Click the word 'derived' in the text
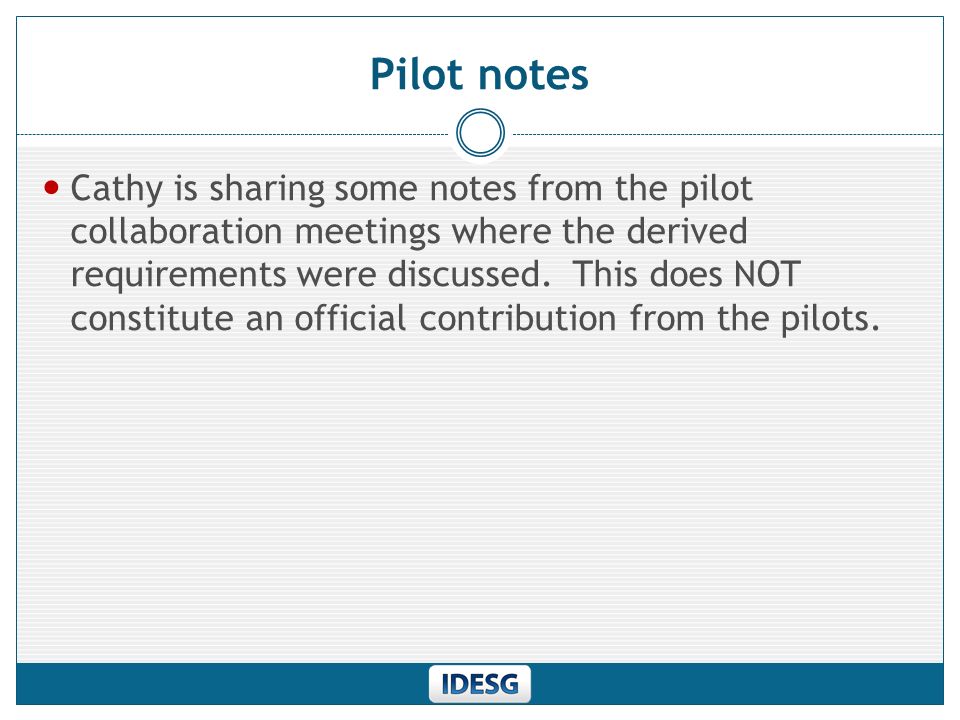Screen dimensions: 960x720 (x=687, y=231)
